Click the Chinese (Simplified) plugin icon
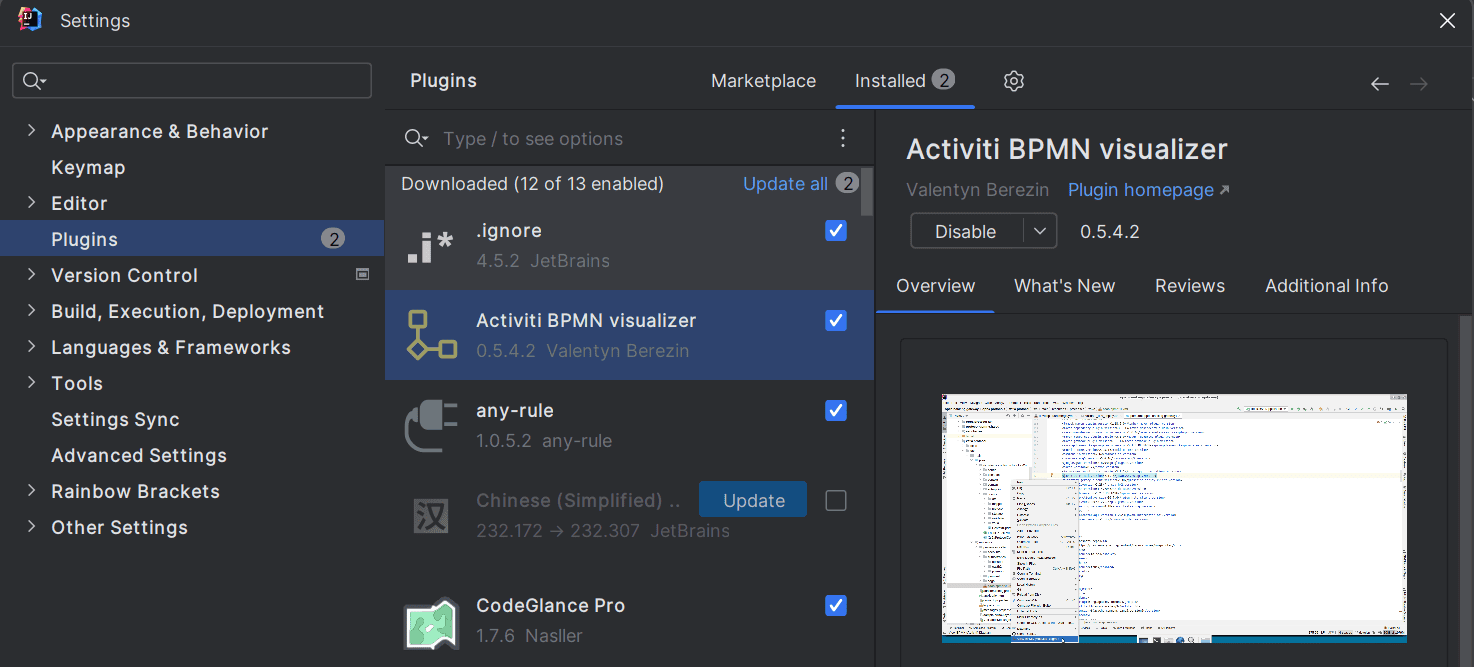The width and height of the screenshot is (1474, 667). 431,516
